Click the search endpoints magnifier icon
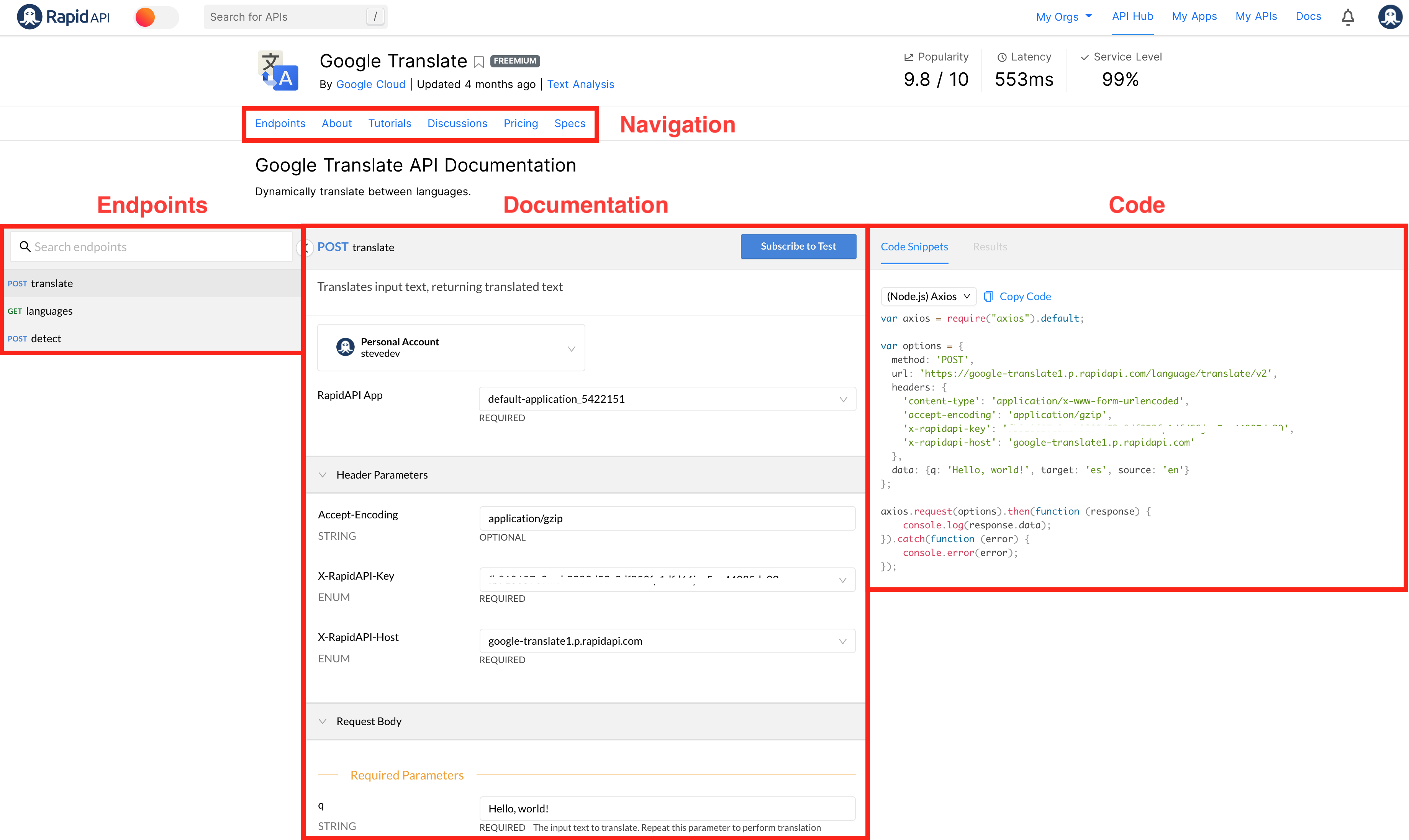The width and height of the screenshot is (1409, 840). 25,246
